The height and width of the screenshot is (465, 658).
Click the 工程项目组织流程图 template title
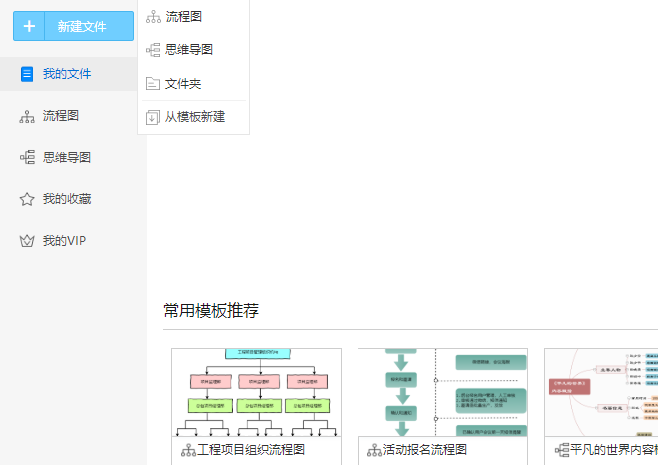tap(251, 450)
